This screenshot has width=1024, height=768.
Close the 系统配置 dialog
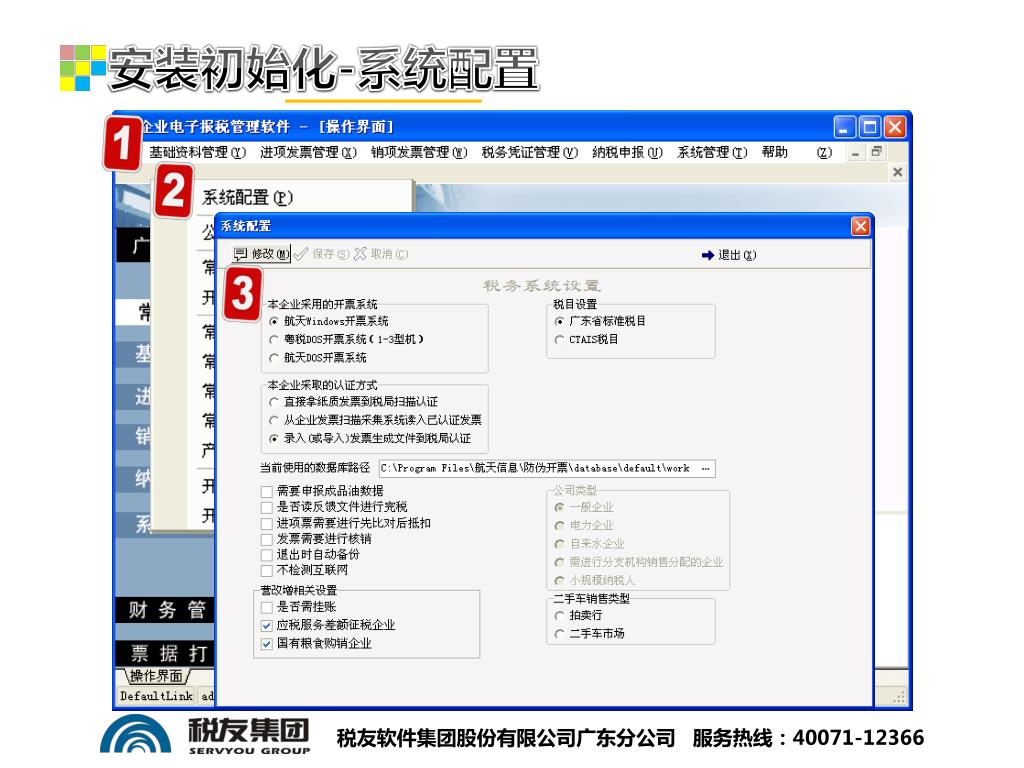tap(860, 226)
